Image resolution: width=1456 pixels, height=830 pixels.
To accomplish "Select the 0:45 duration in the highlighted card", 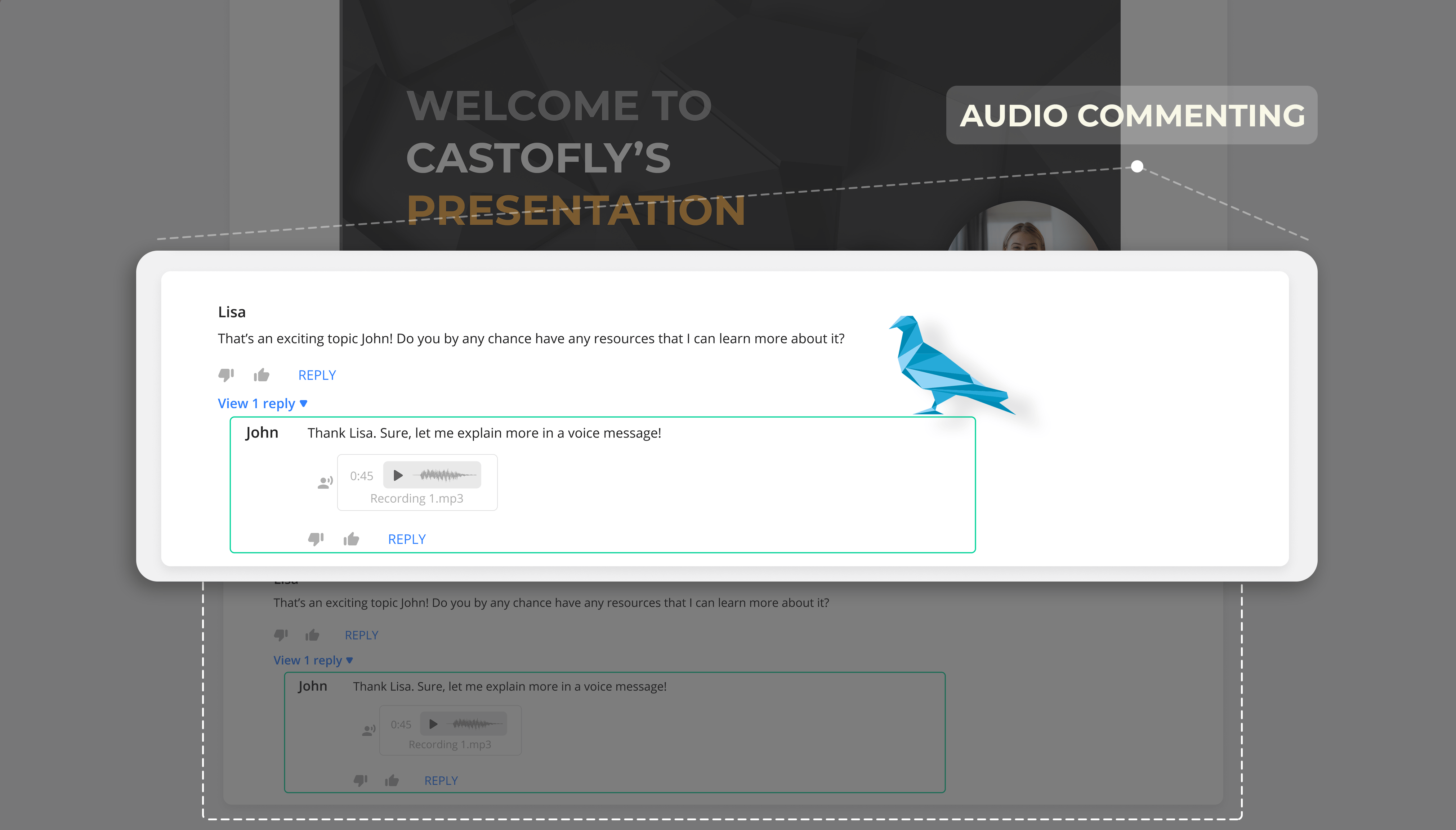I will 361,476.
